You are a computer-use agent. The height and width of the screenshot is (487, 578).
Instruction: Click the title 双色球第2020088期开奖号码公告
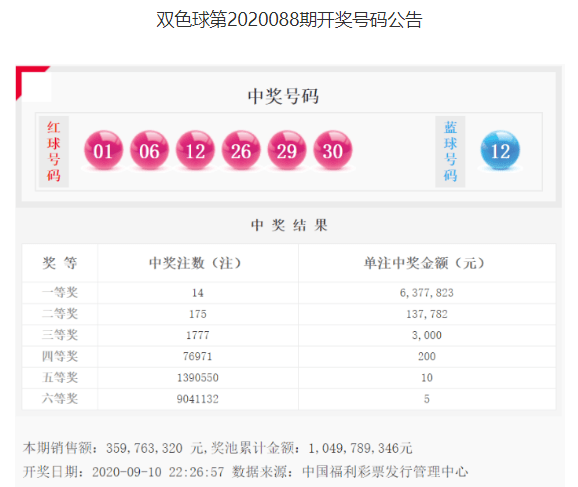pyautogui.click(x=289, y=20)
